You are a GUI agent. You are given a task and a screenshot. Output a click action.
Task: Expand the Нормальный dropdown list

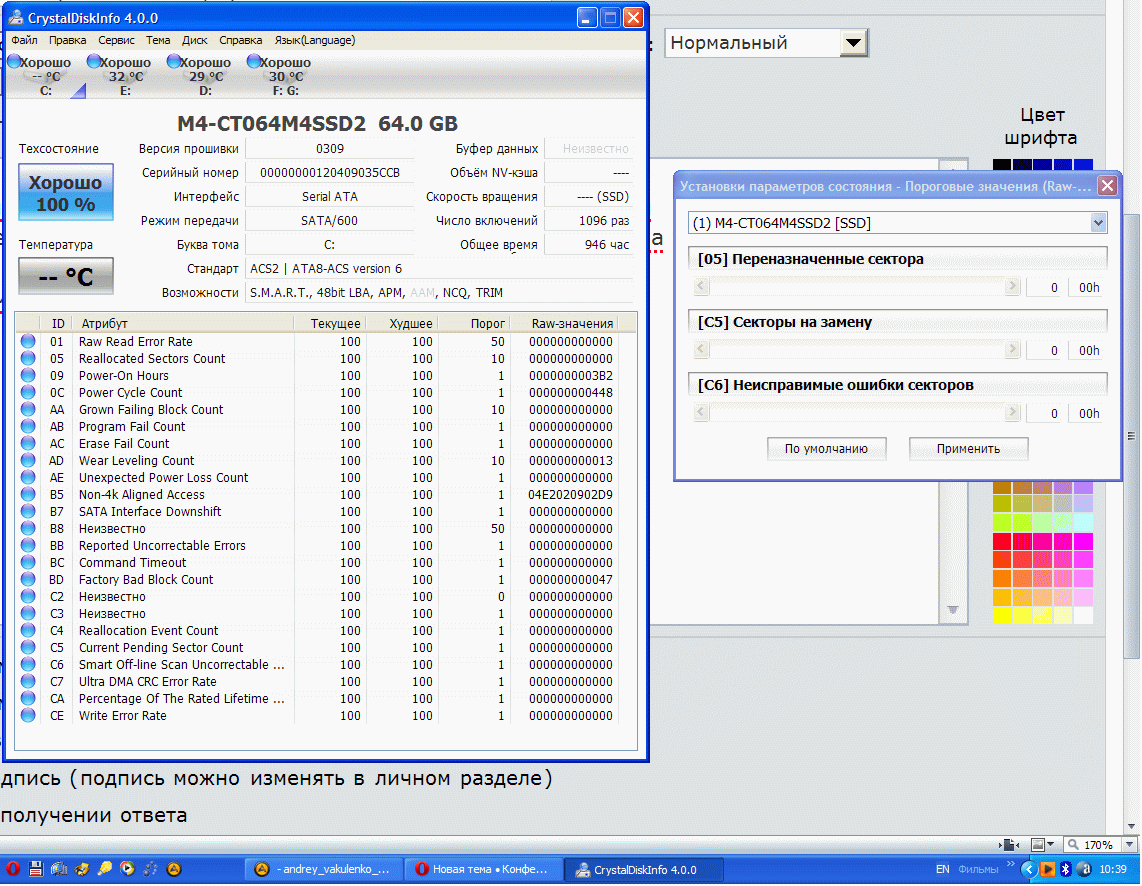852,43
